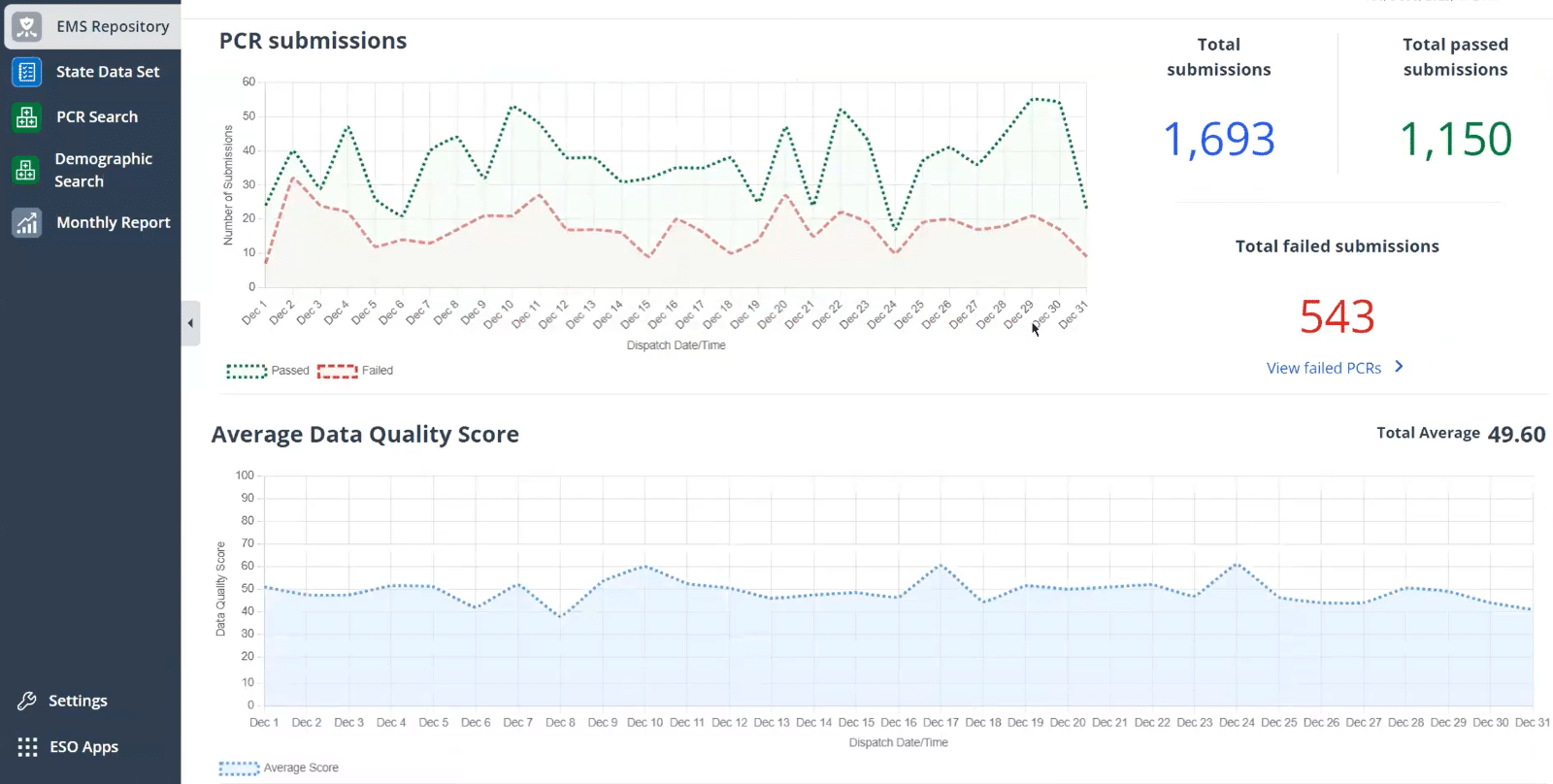Open the Monthly Report page
This screenshot has width=1553, height=784.
click(113, 222)
